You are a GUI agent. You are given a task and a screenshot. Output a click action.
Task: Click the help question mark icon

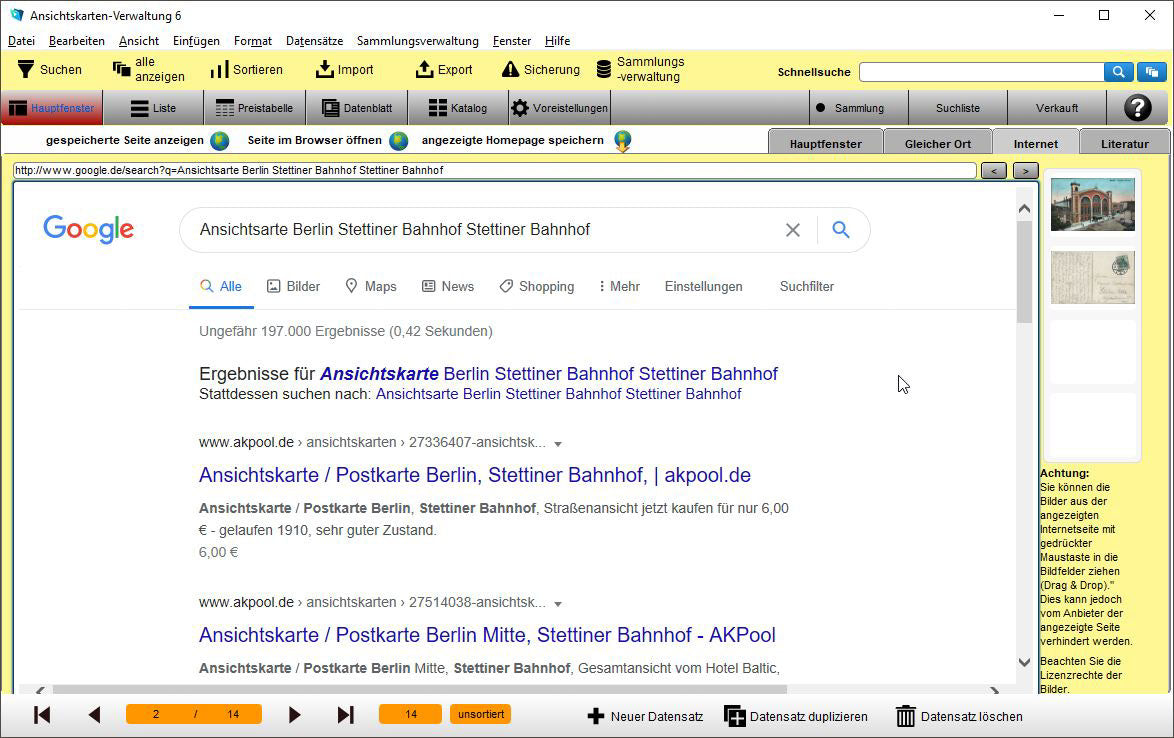[x=1137, y=108]
